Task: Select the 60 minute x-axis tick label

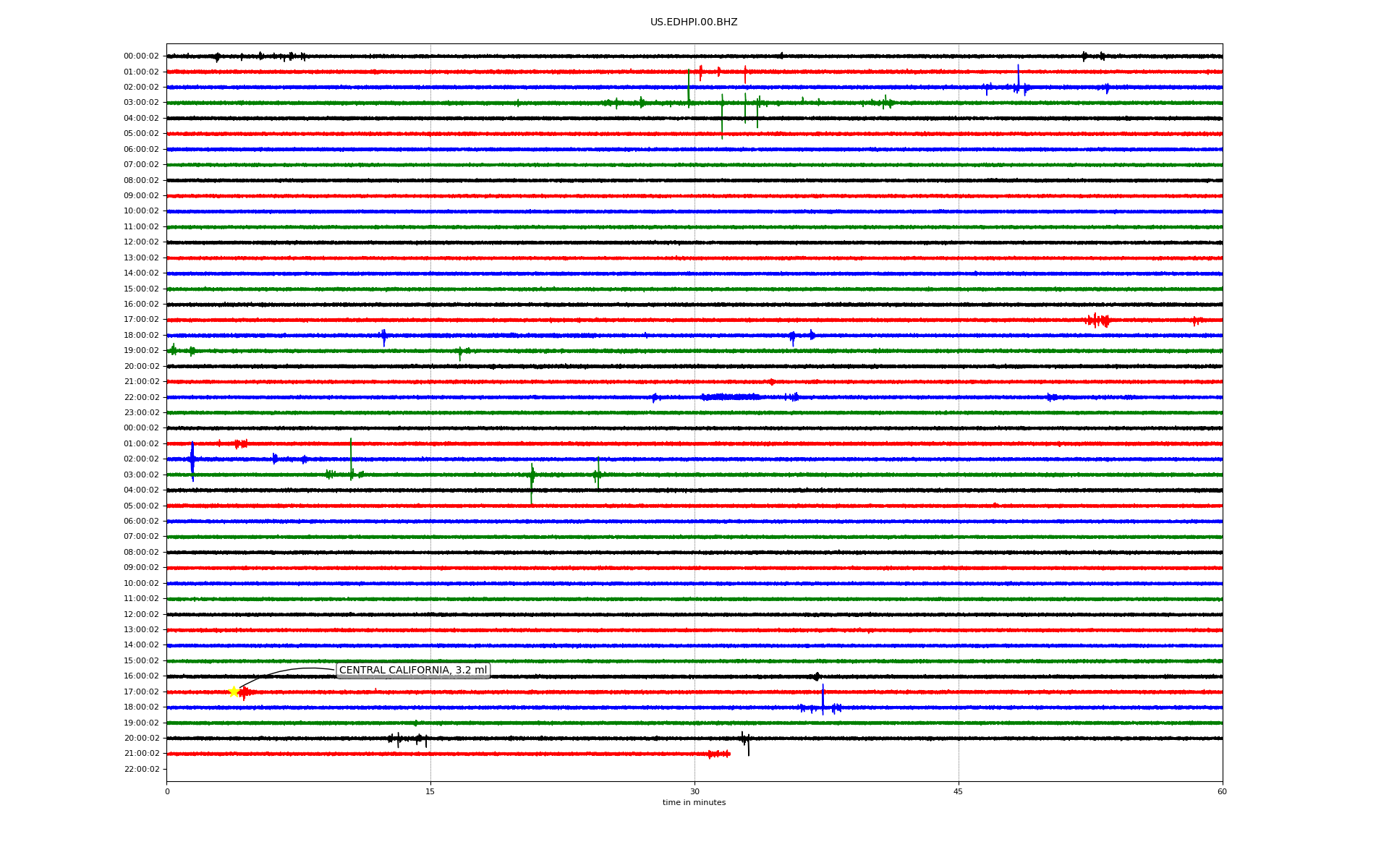Action: tap(1222, 791)
